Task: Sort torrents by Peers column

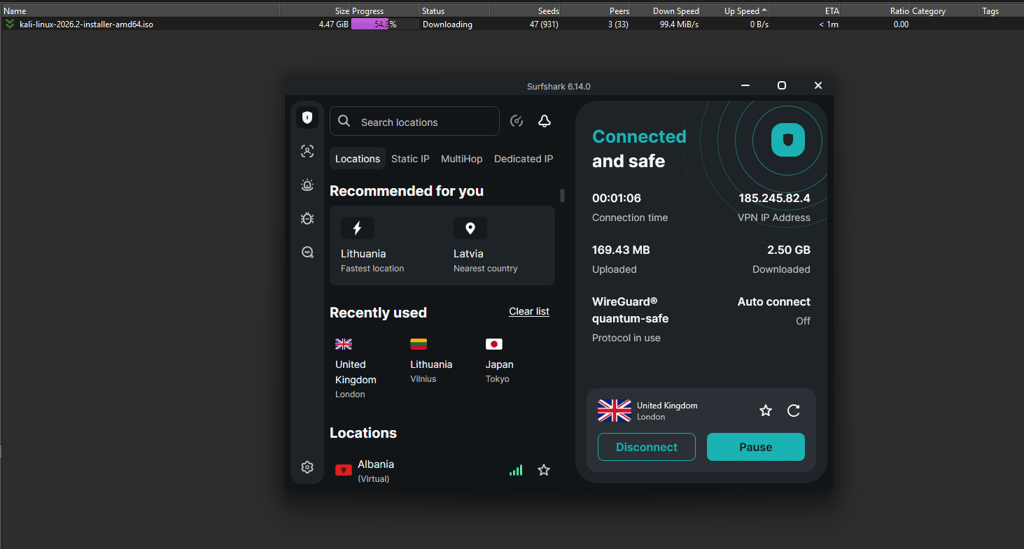Action: pyautogui.click(x=596, y=11)
